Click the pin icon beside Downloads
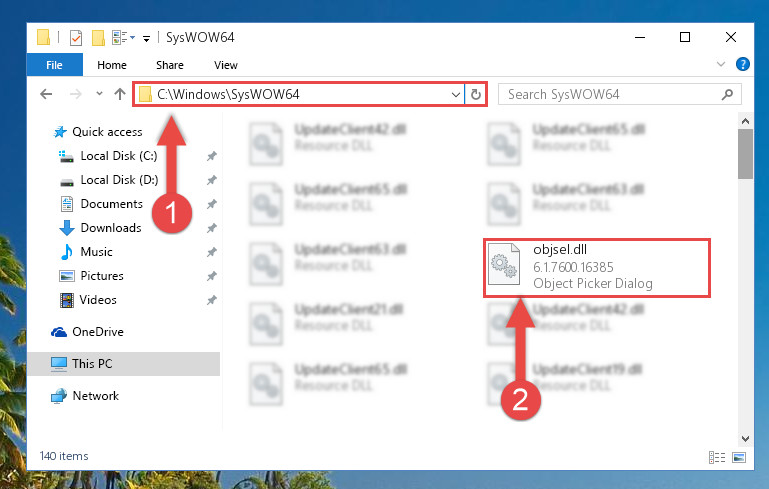Viewport: 769px width, 489px height. point(211,228)
